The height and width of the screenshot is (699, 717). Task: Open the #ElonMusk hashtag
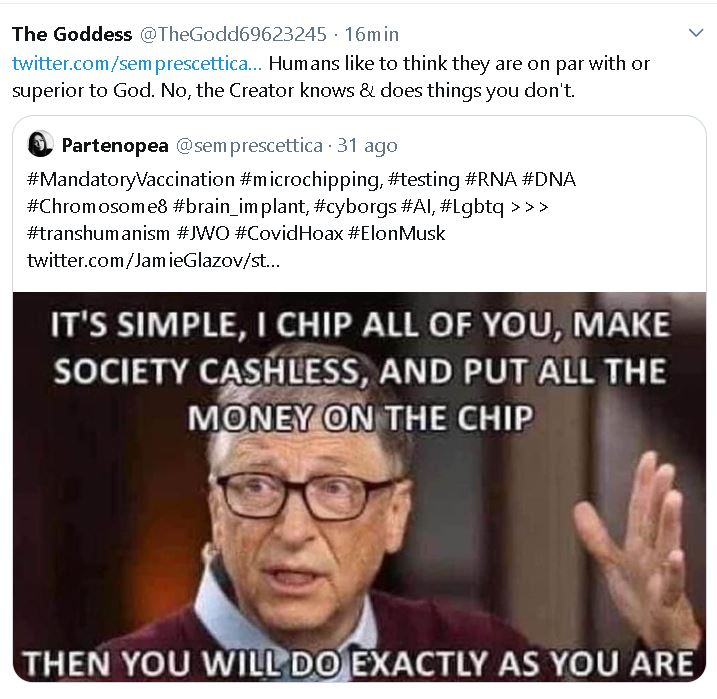click(x=396, y=233)
